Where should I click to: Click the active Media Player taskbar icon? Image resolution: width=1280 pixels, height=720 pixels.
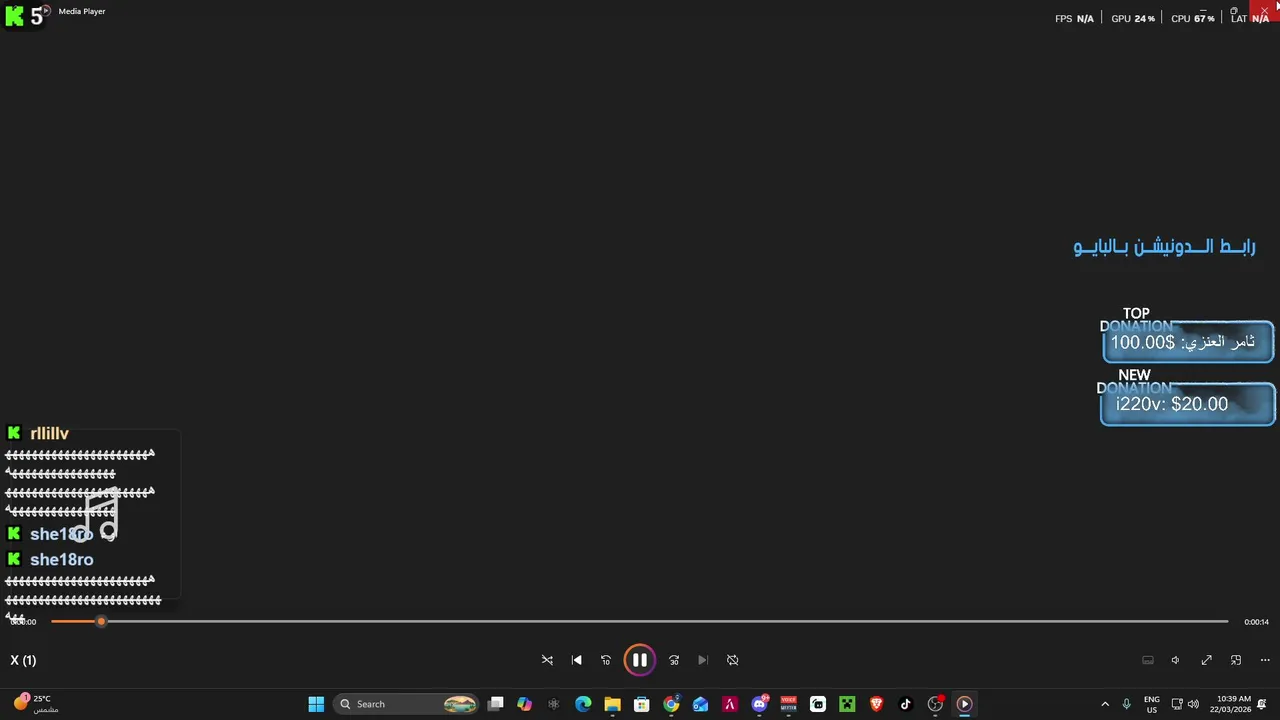pyautogui.click(x=964, y=704)
